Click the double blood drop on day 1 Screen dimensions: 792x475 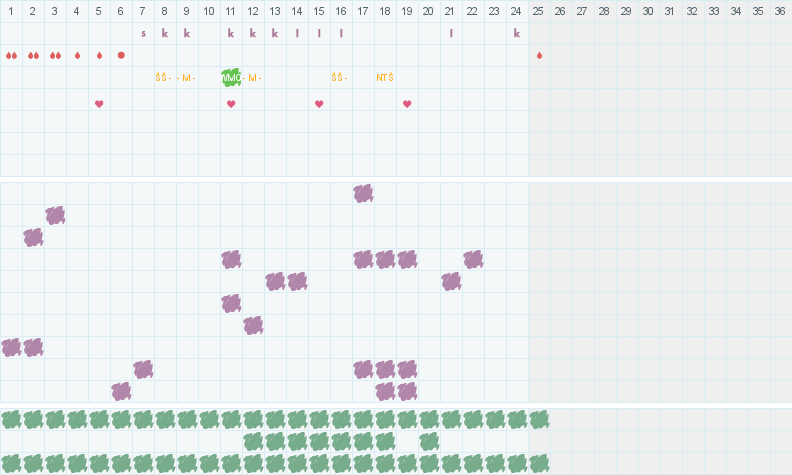(x=11, y=55)
